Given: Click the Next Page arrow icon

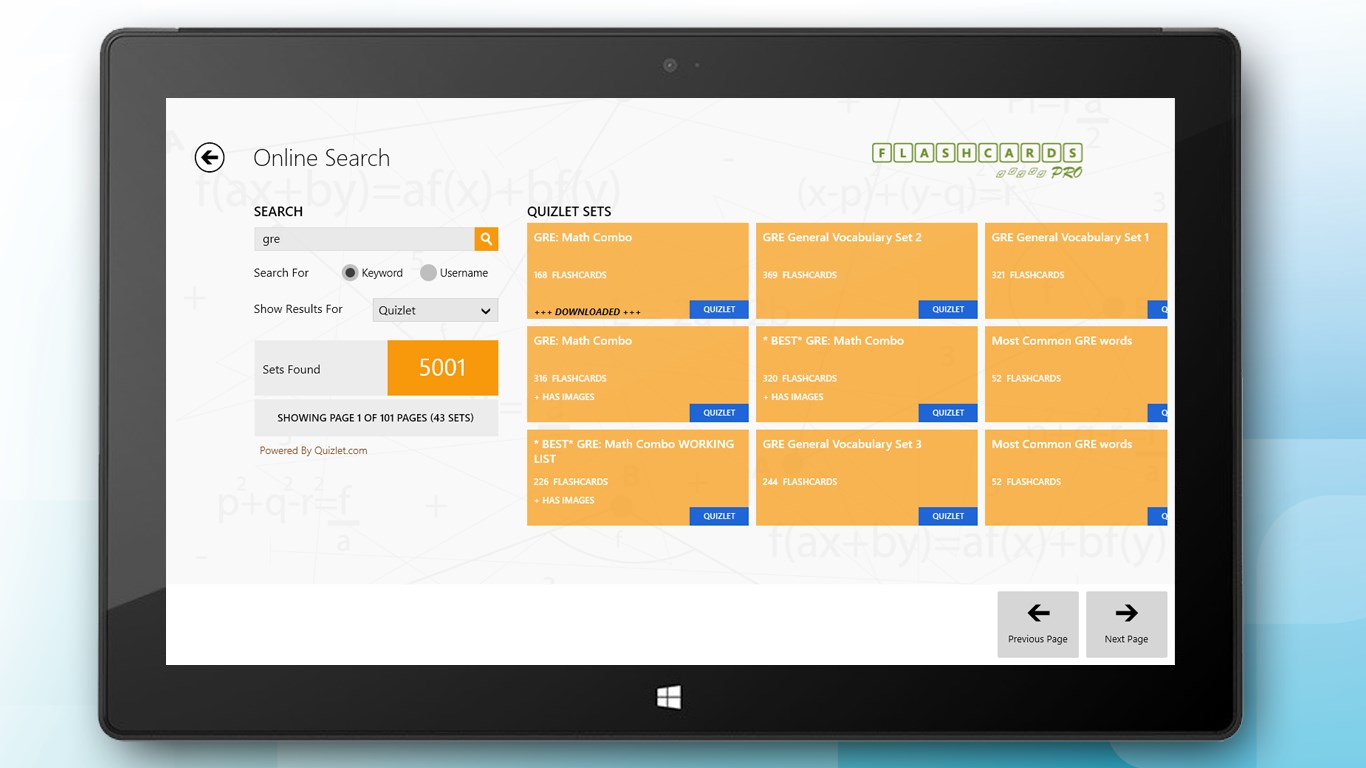Looking at the screenshot, I should coord(1126,611).
